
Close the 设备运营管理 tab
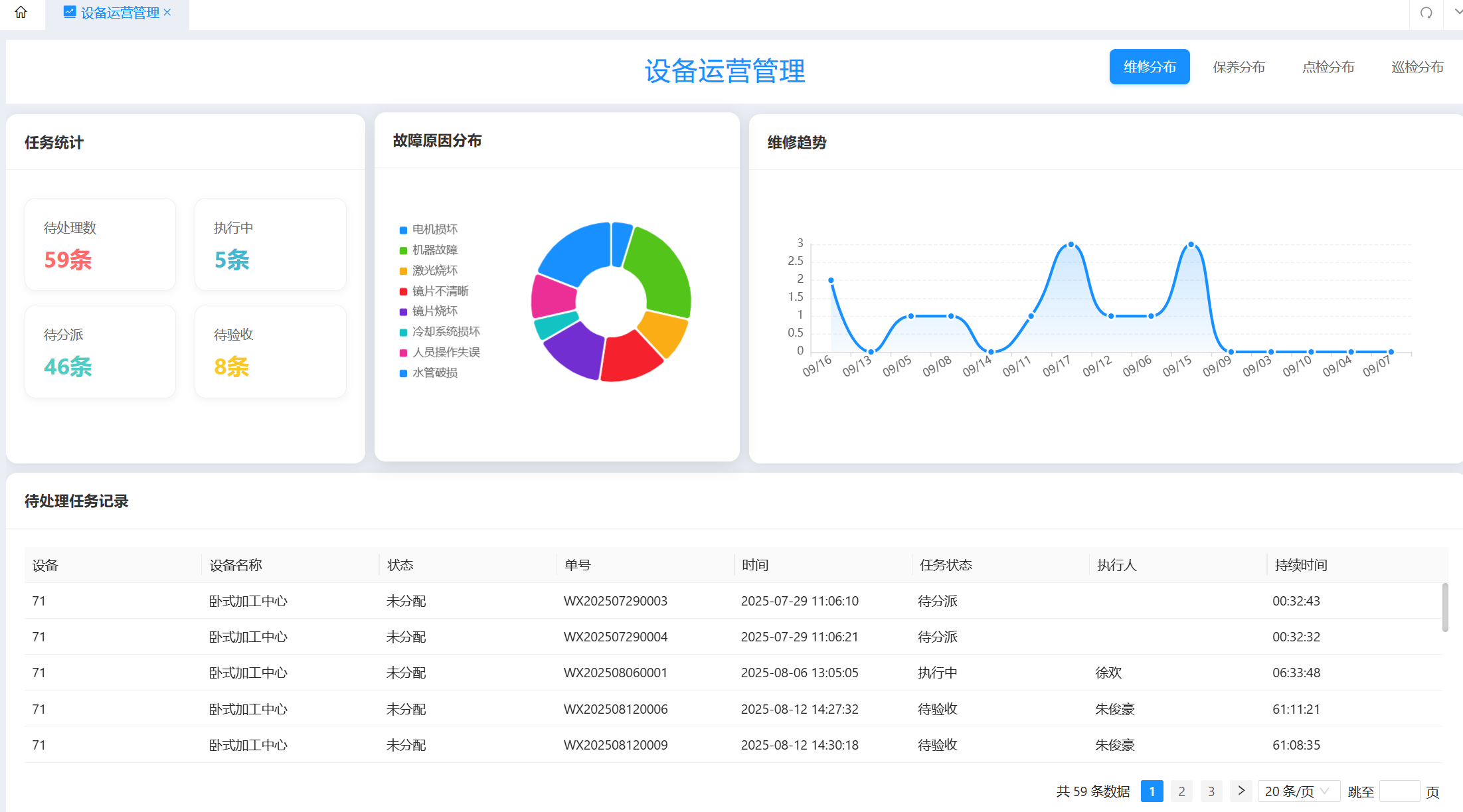167,12
